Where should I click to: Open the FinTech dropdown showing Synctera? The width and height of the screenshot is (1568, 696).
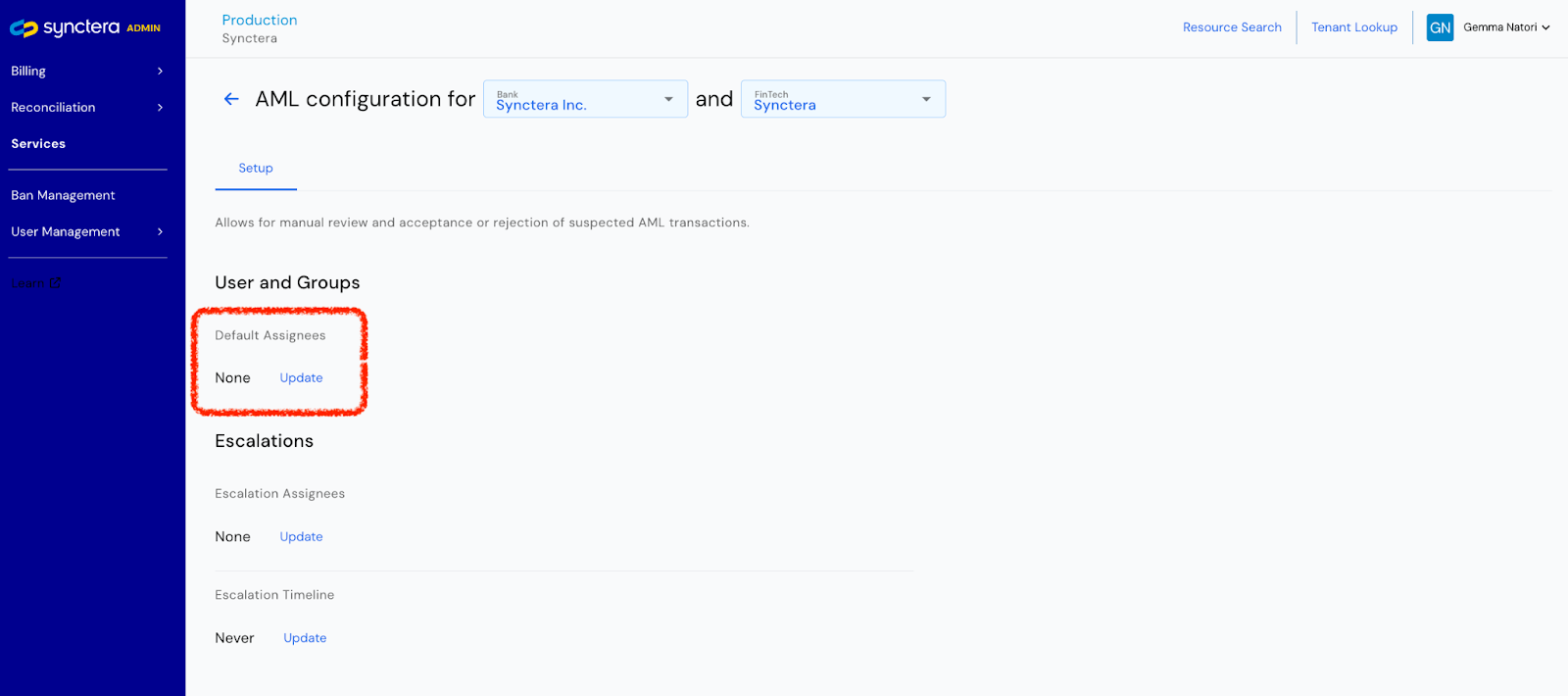point(843,99)
